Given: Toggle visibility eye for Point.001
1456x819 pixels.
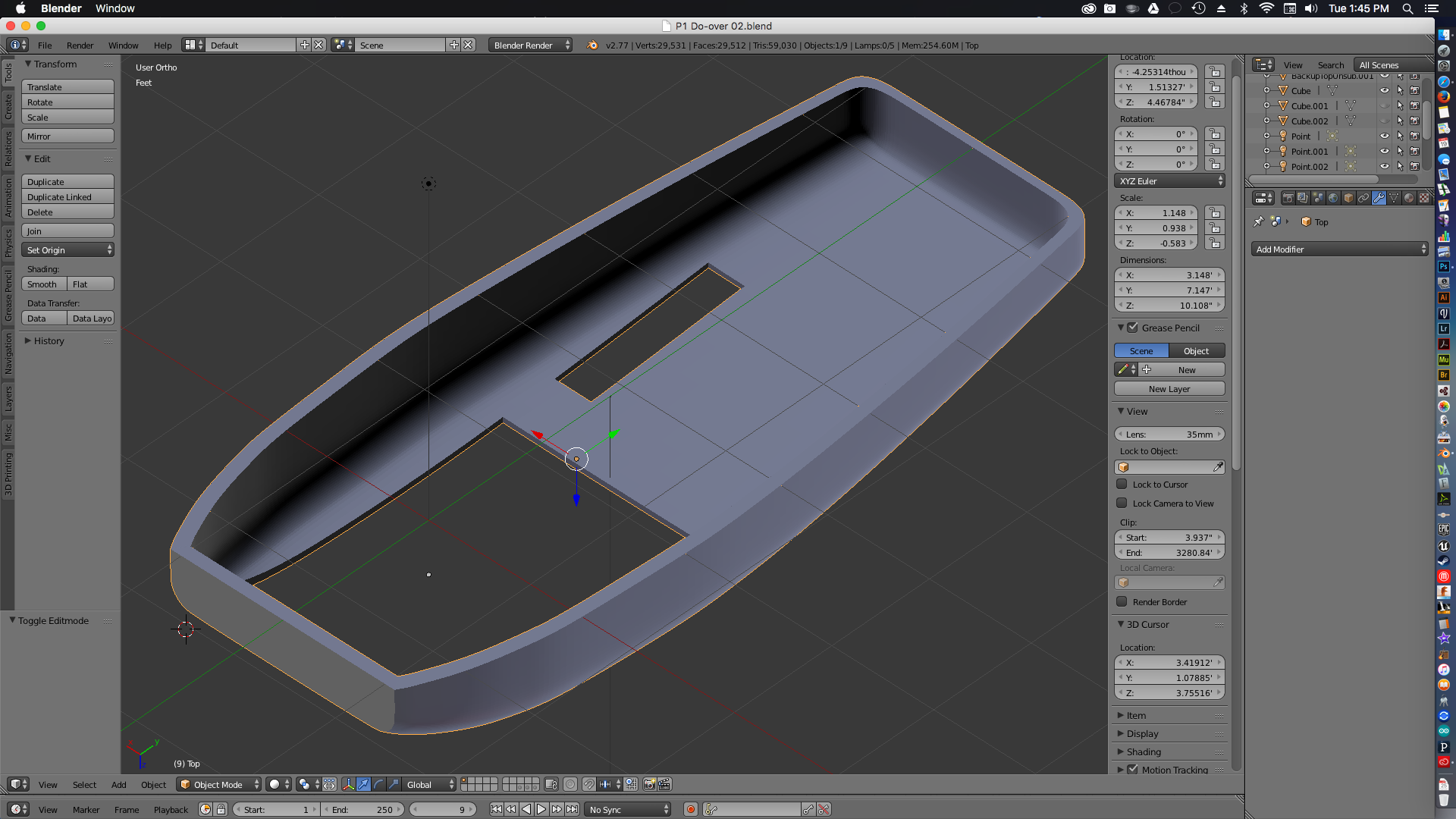Looking at the screenshot, I should (1385, 151).
